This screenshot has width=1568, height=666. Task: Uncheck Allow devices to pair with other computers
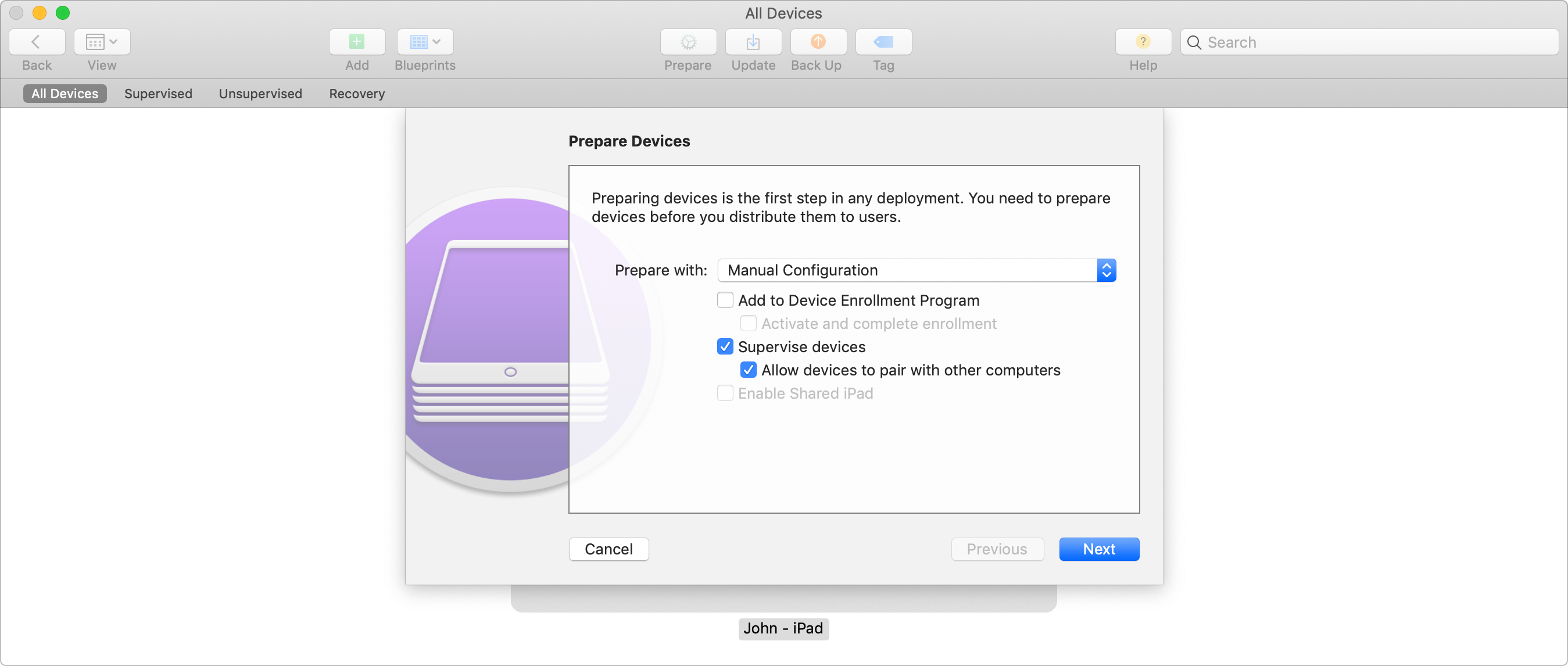748,370
